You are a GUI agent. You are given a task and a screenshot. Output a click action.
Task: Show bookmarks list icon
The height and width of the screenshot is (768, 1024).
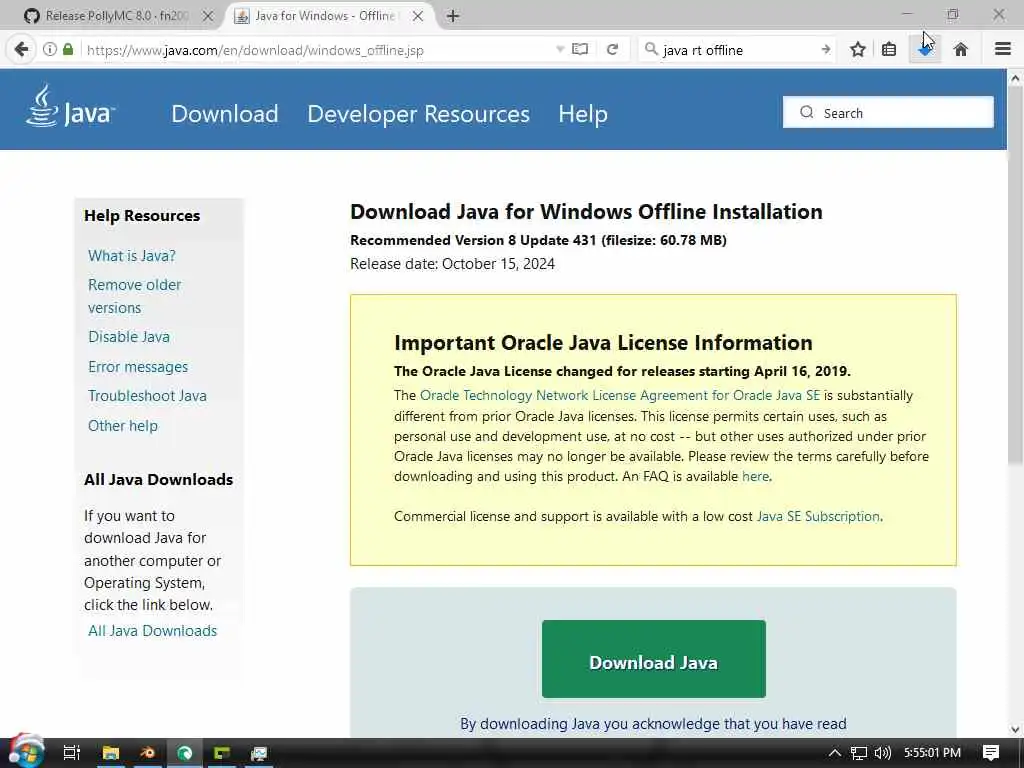point(889,50)
